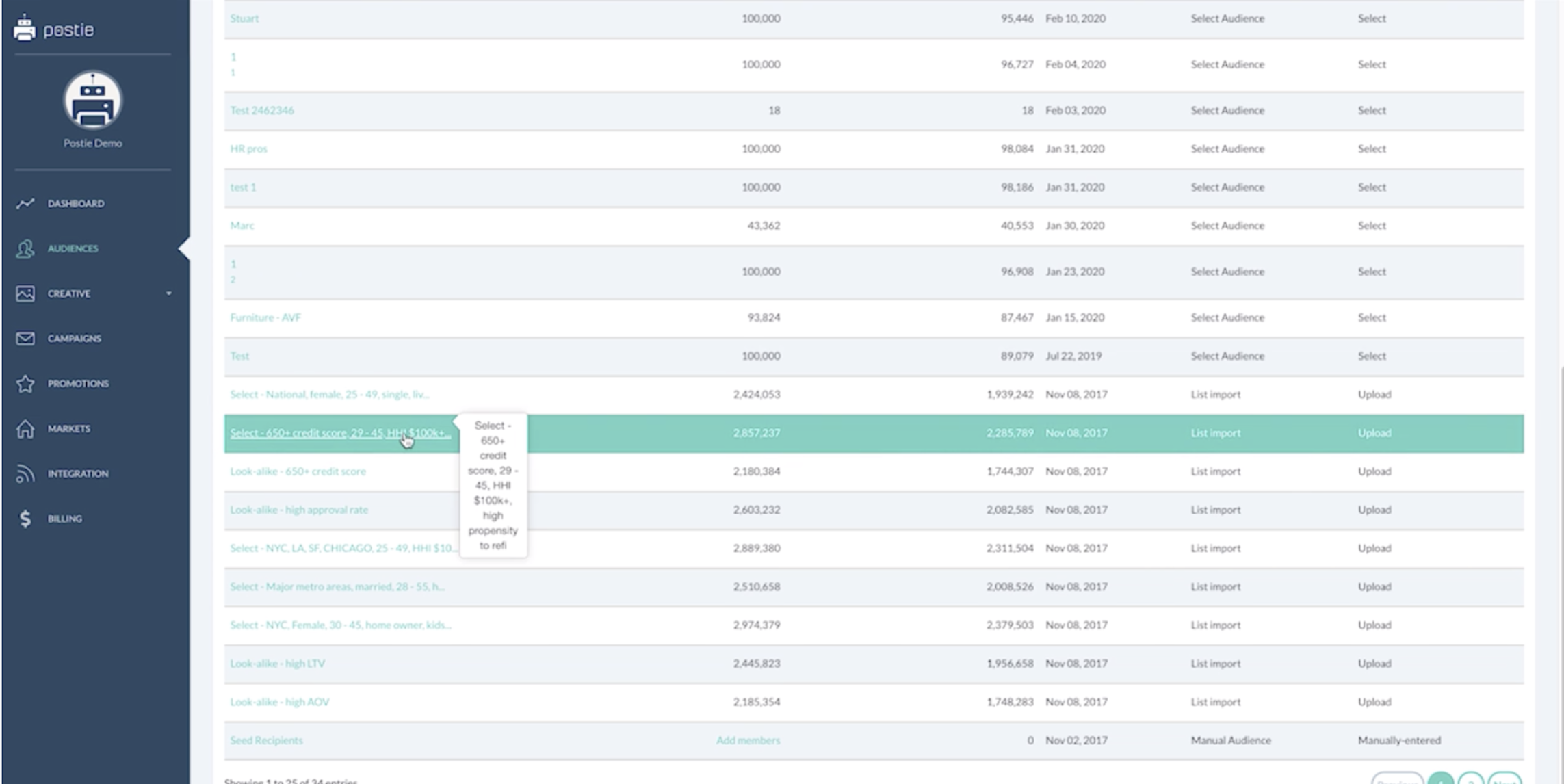Go to the Campaigns menu item
This screenshot has height=784, width=1564.
click(x=74, y=338)
